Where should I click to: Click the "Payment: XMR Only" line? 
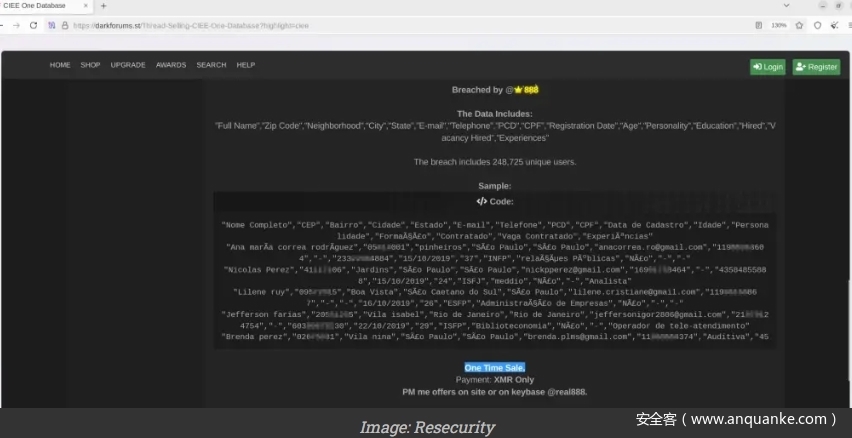(x=494, y=380)
